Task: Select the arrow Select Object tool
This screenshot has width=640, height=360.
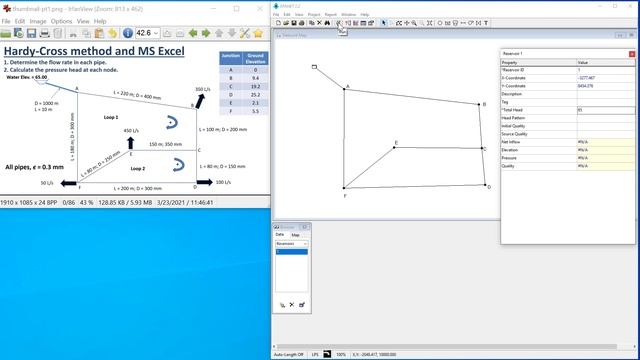Action: (x=384, y=23)
